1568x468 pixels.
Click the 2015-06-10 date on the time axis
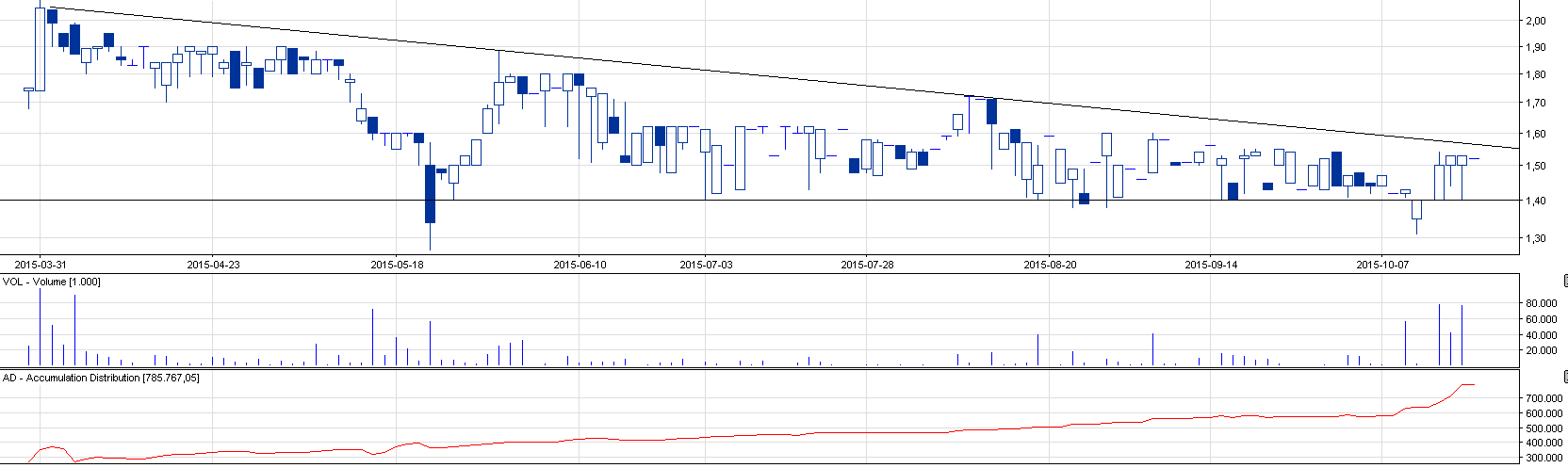click(580, 265)
